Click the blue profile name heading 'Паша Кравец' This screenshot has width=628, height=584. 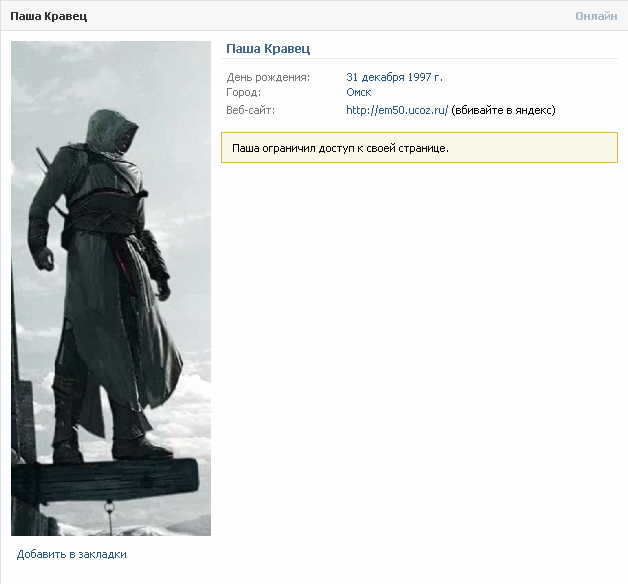268,49
